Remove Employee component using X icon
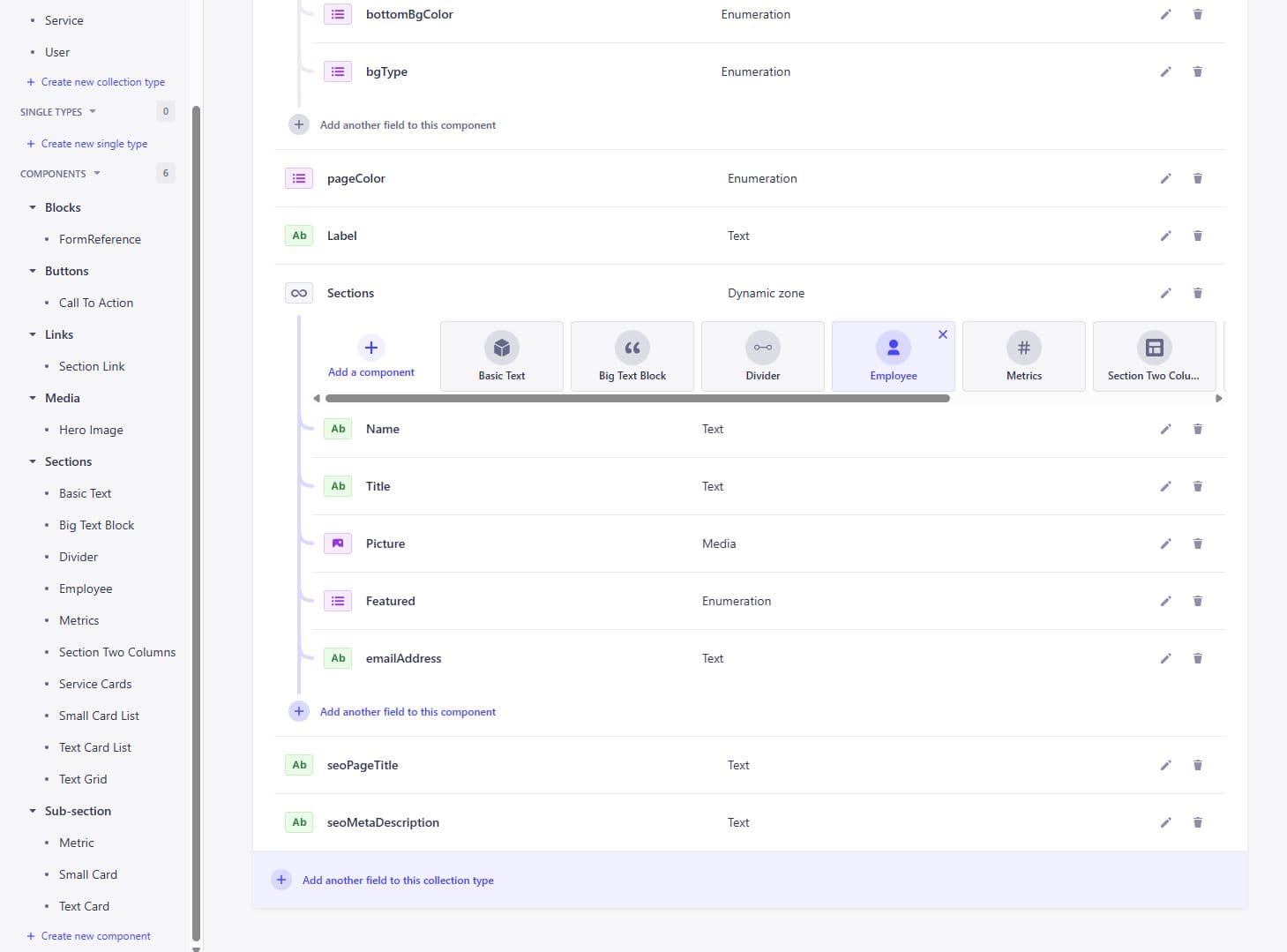 [x=942, y=334]
